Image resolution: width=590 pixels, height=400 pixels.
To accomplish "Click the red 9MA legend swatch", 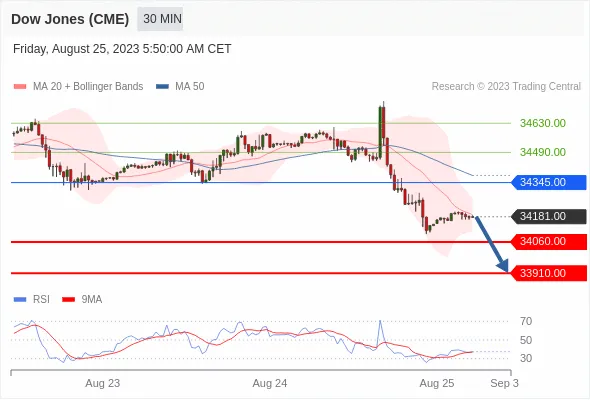I will 68,300.
